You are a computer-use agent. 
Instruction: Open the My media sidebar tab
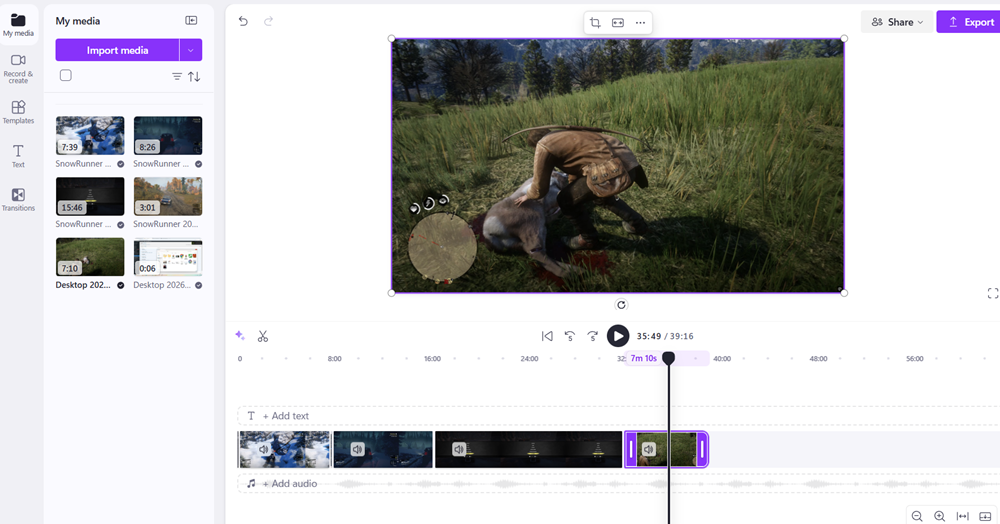coord(18,25)
